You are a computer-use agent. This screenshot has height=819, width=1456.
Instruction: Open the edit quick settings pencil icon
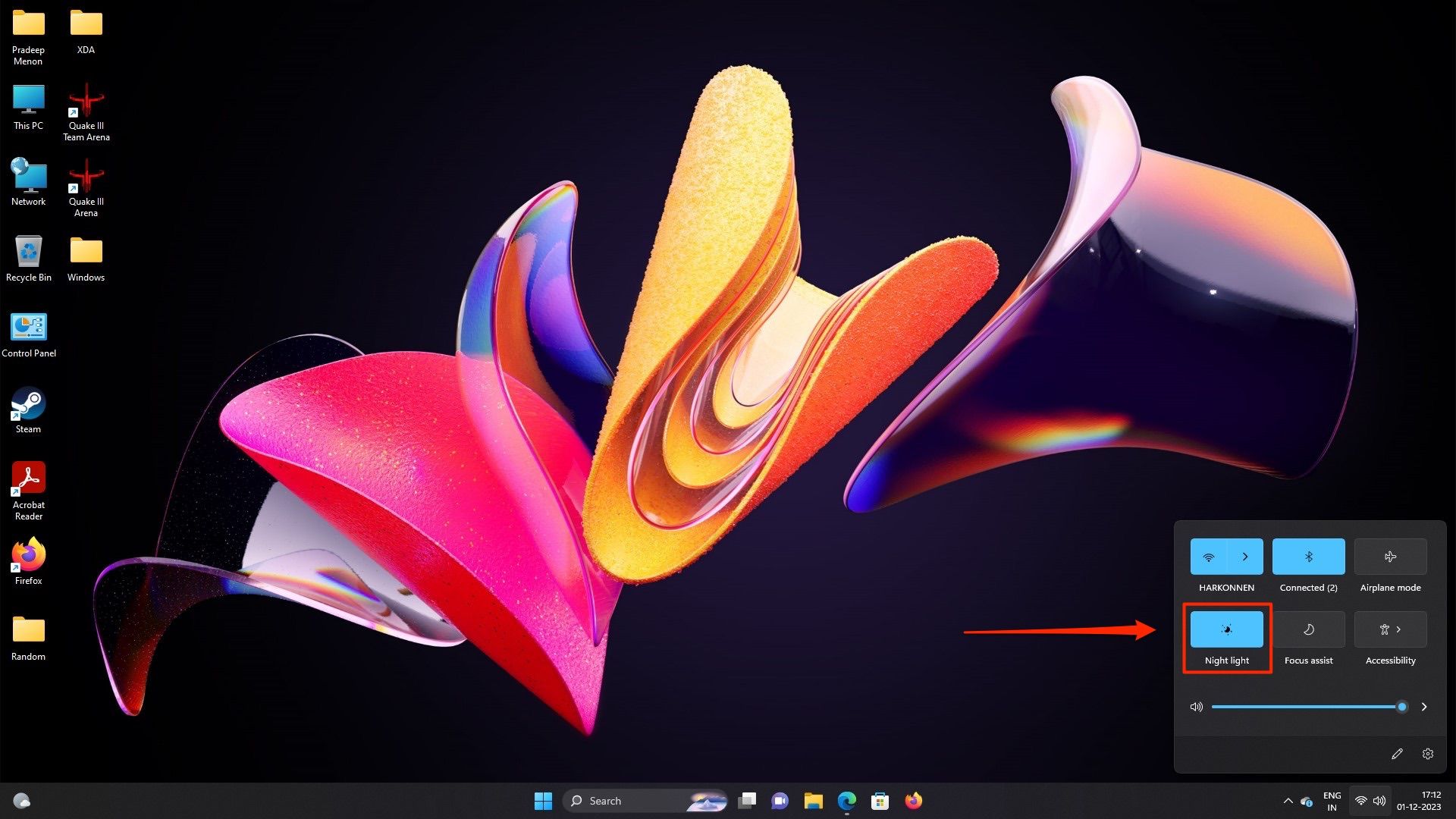pos(1398,753)
